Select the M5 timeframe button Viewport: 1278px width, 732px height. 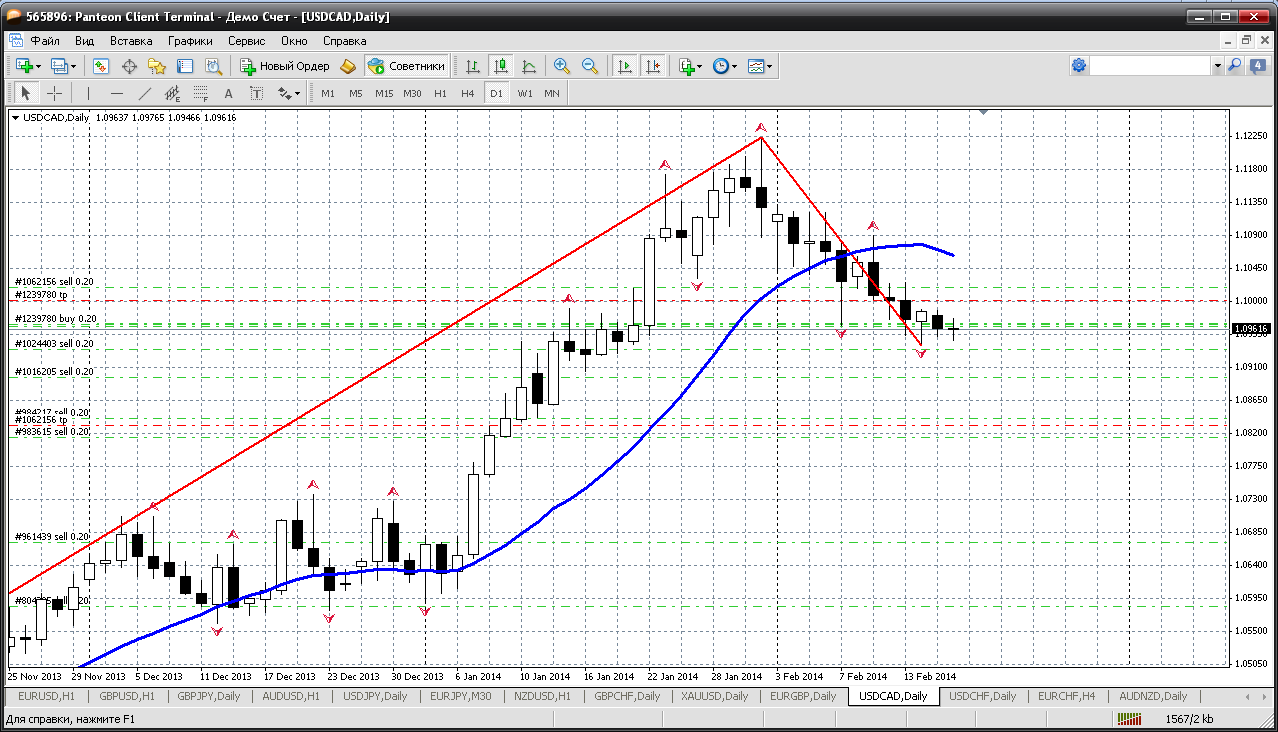pyautogui.click(x=356, y=93)
